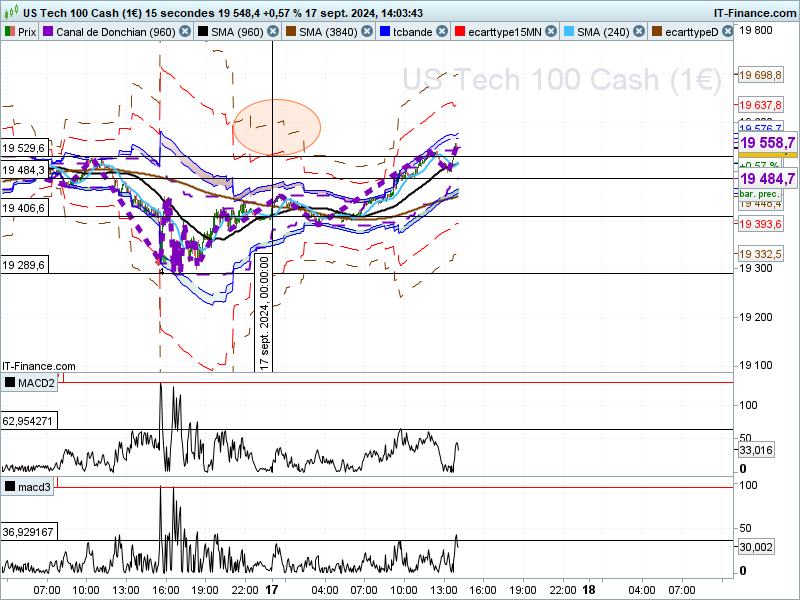This screenshot has width=800, height=600.
Task: Click the Prix candle color icon
Action: click(10, 32)
